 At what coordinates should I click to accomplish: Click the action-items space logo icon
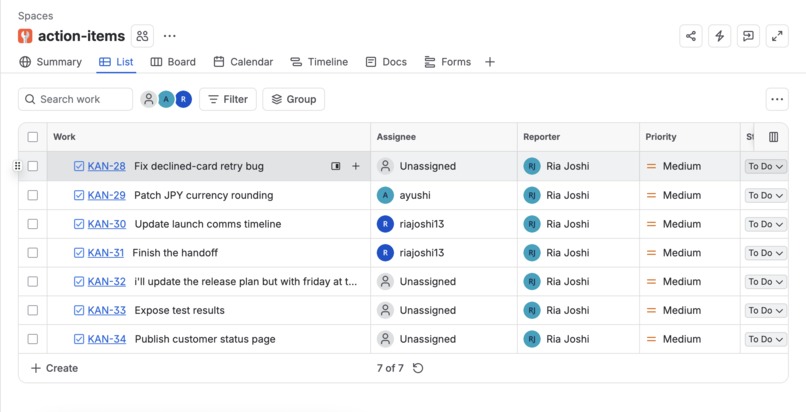(25, 36)
